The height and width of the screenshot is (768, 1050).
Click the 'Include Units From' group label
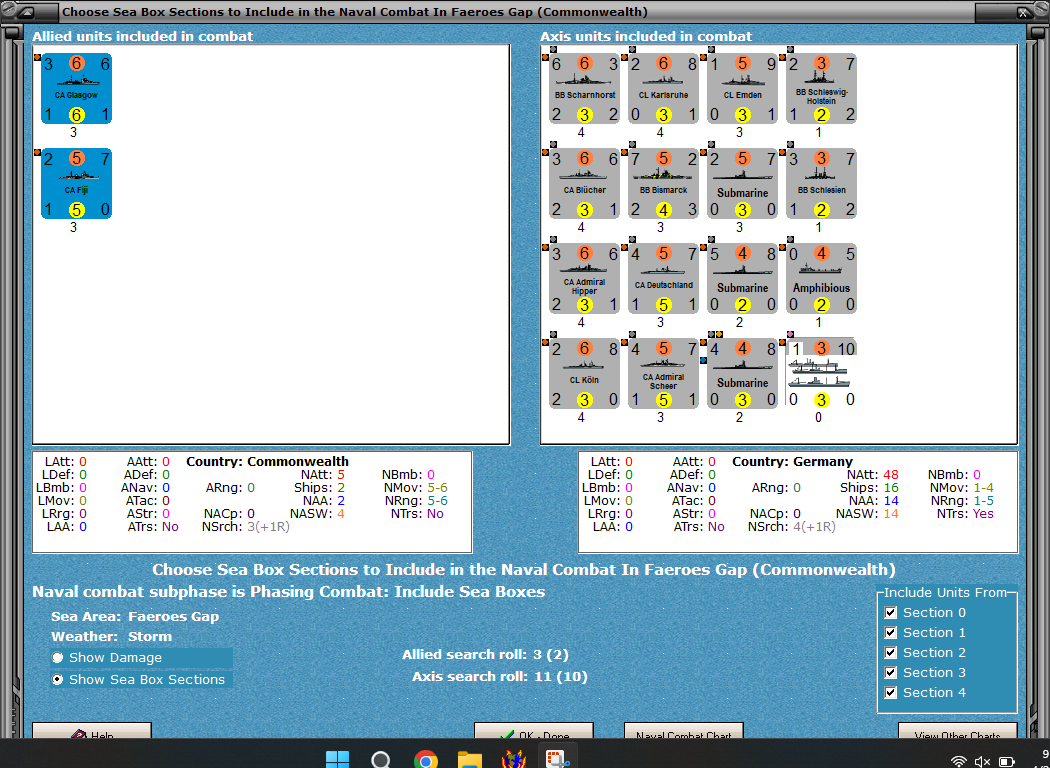pos(946,592)
